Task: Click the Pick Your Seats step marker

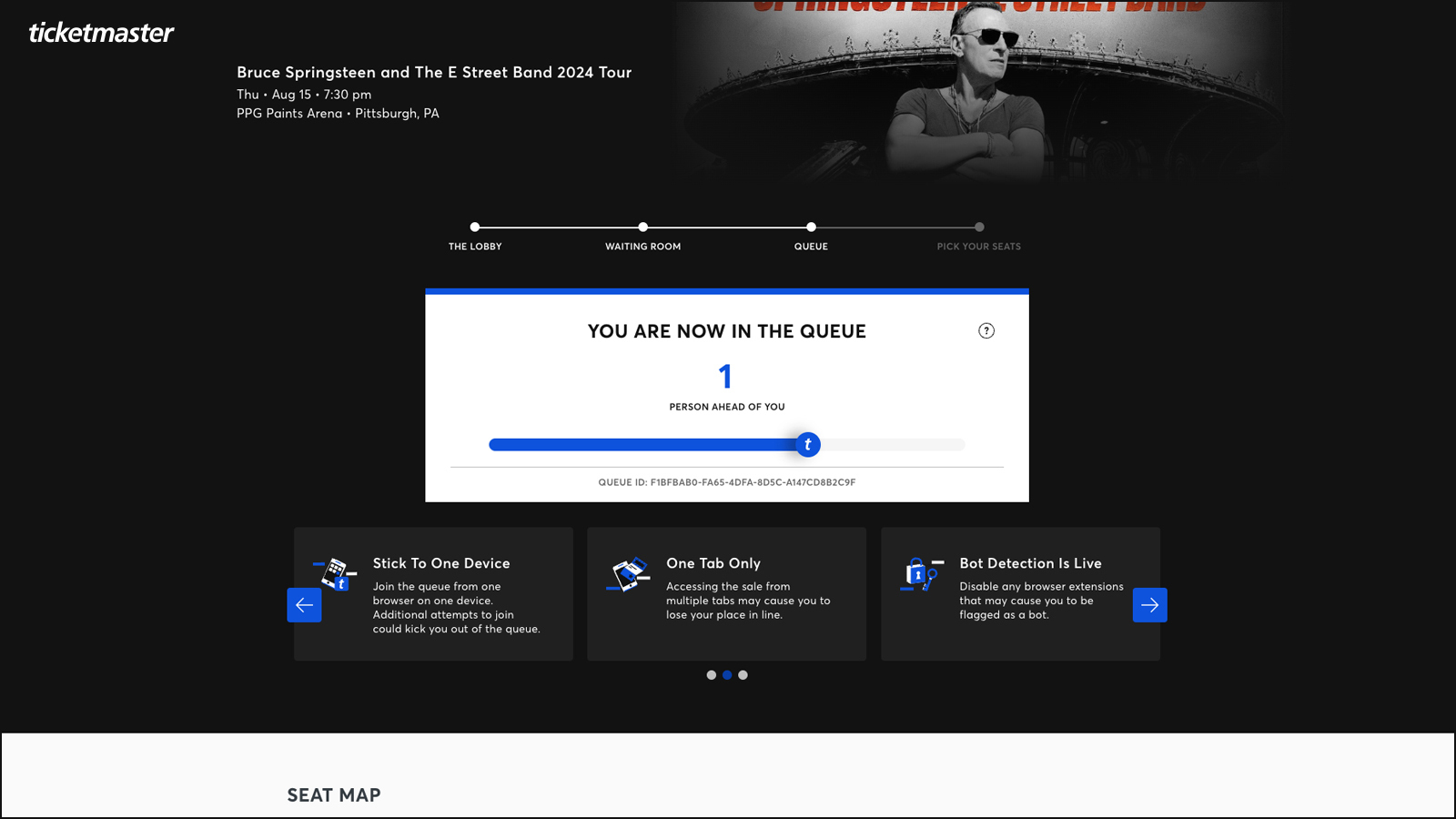Action: 979,227
